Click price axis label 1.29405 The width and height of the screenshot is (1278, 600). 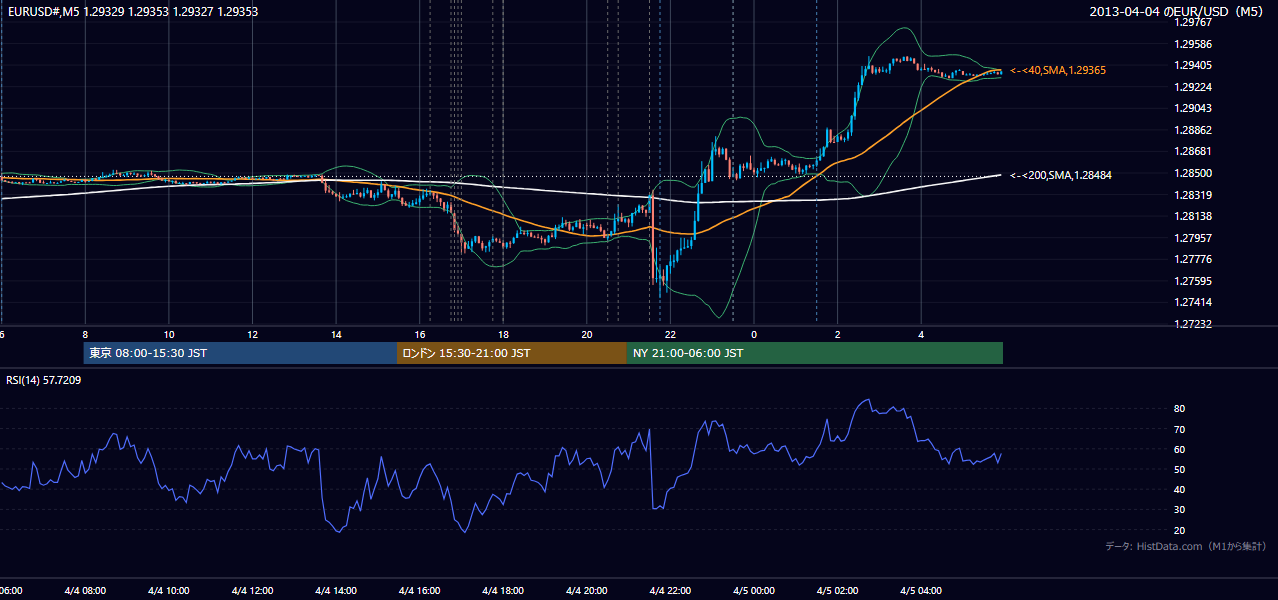[x=1192, y=65]
